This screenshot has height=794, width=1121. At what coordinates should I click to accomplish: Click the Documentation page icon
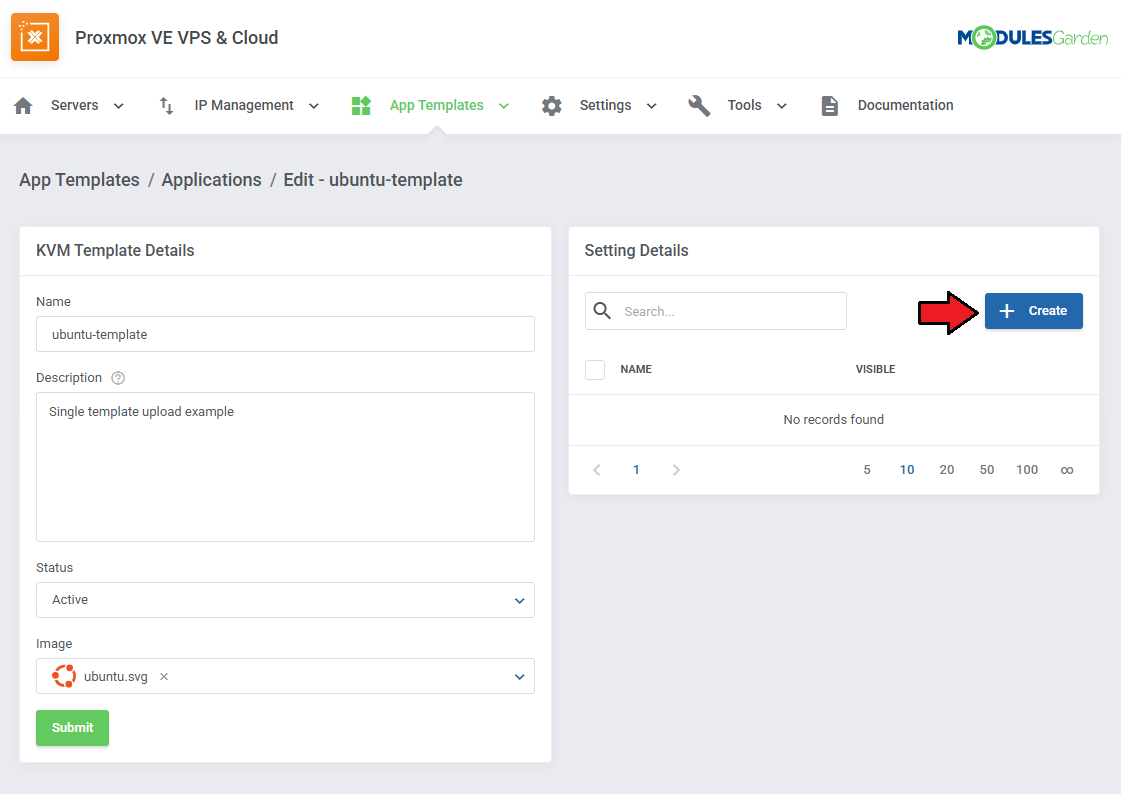point(829,106)
